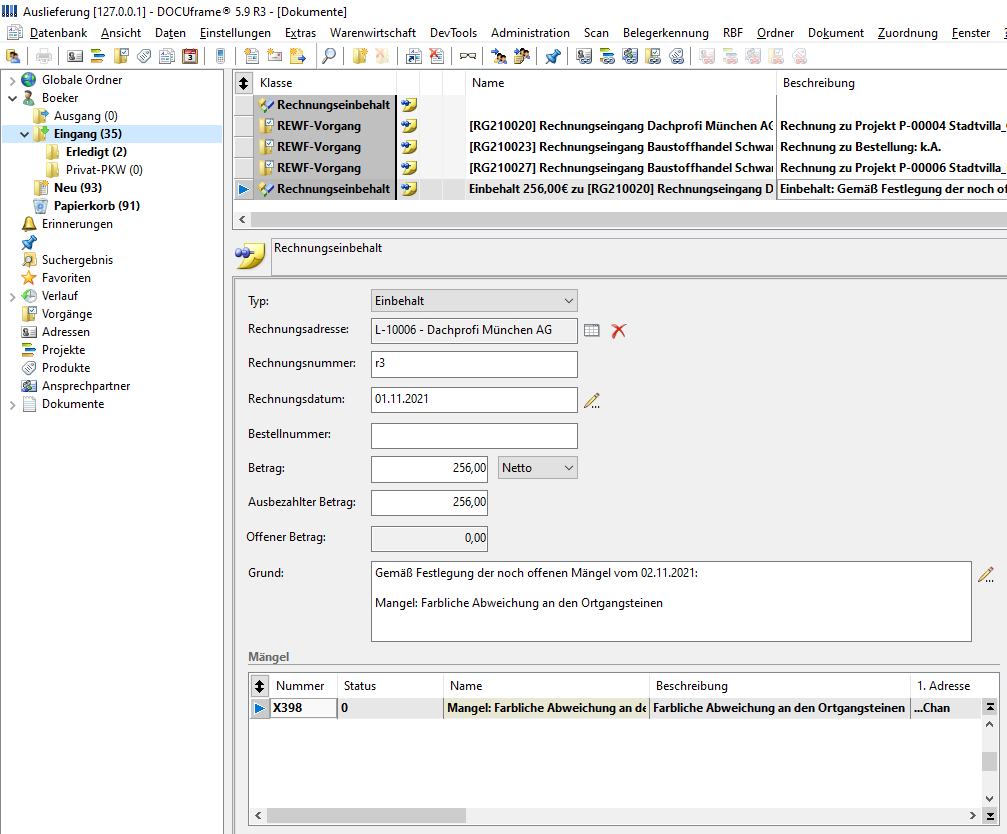Open Favoriten in the sidebar
The image size is (1007, 834).
point(66,277)
